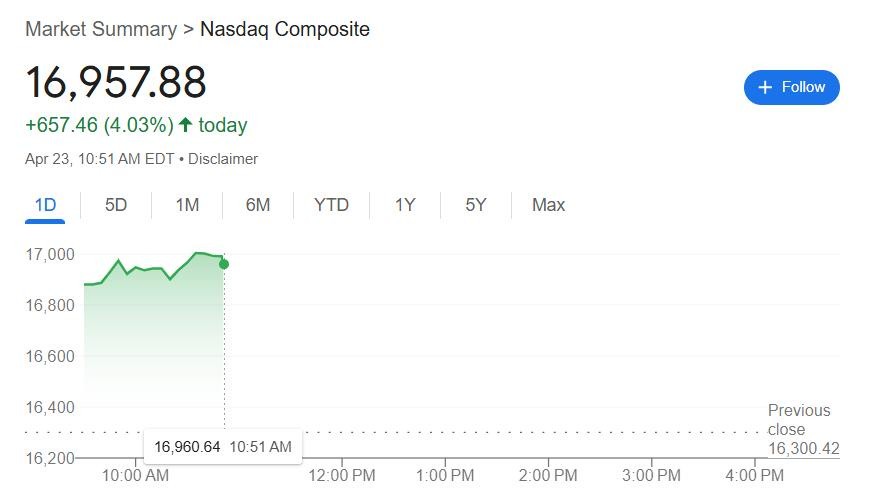Click the 12:00 PM axis marker
The image size is (873, 496).
click(x=342, y=475)
